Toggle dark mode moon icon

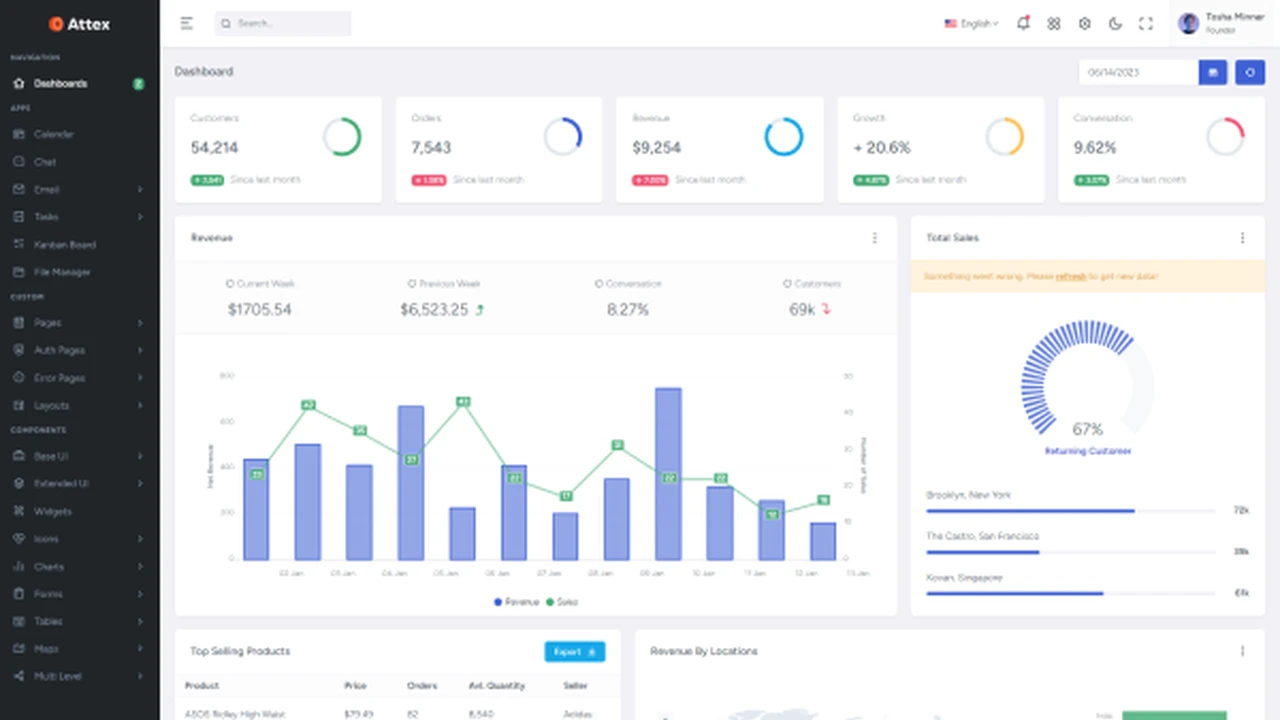pyautogui.click(x=1115, y=23)
